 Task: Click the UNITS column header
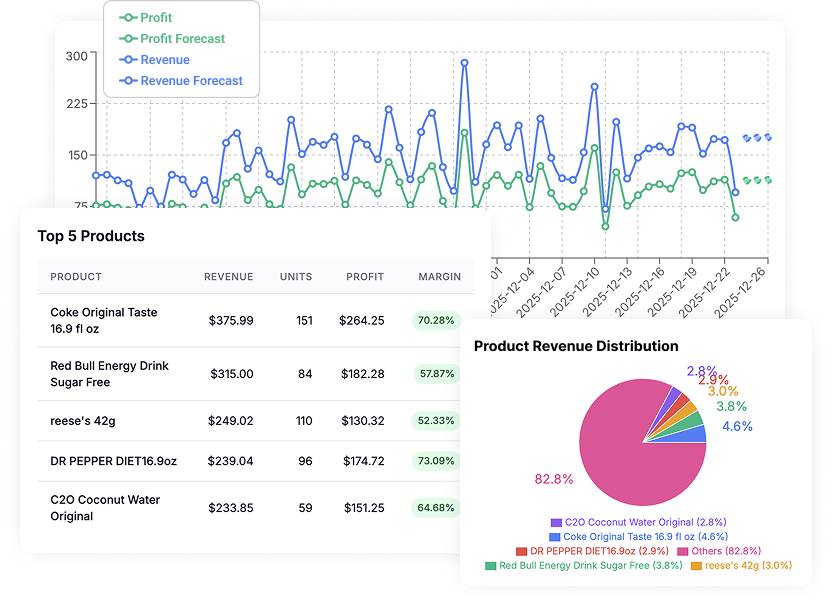[295, 277]
